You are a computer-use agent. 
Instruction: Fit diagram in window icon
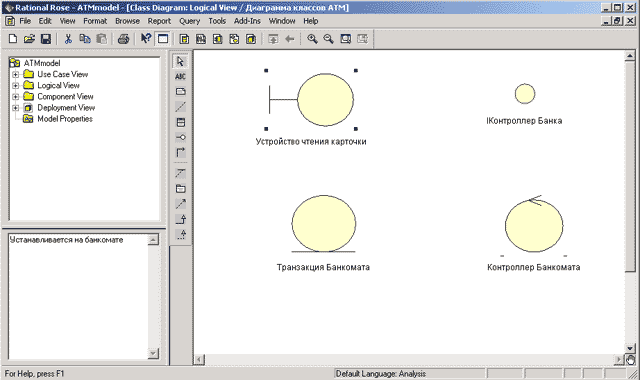click(x=346, y=39)
